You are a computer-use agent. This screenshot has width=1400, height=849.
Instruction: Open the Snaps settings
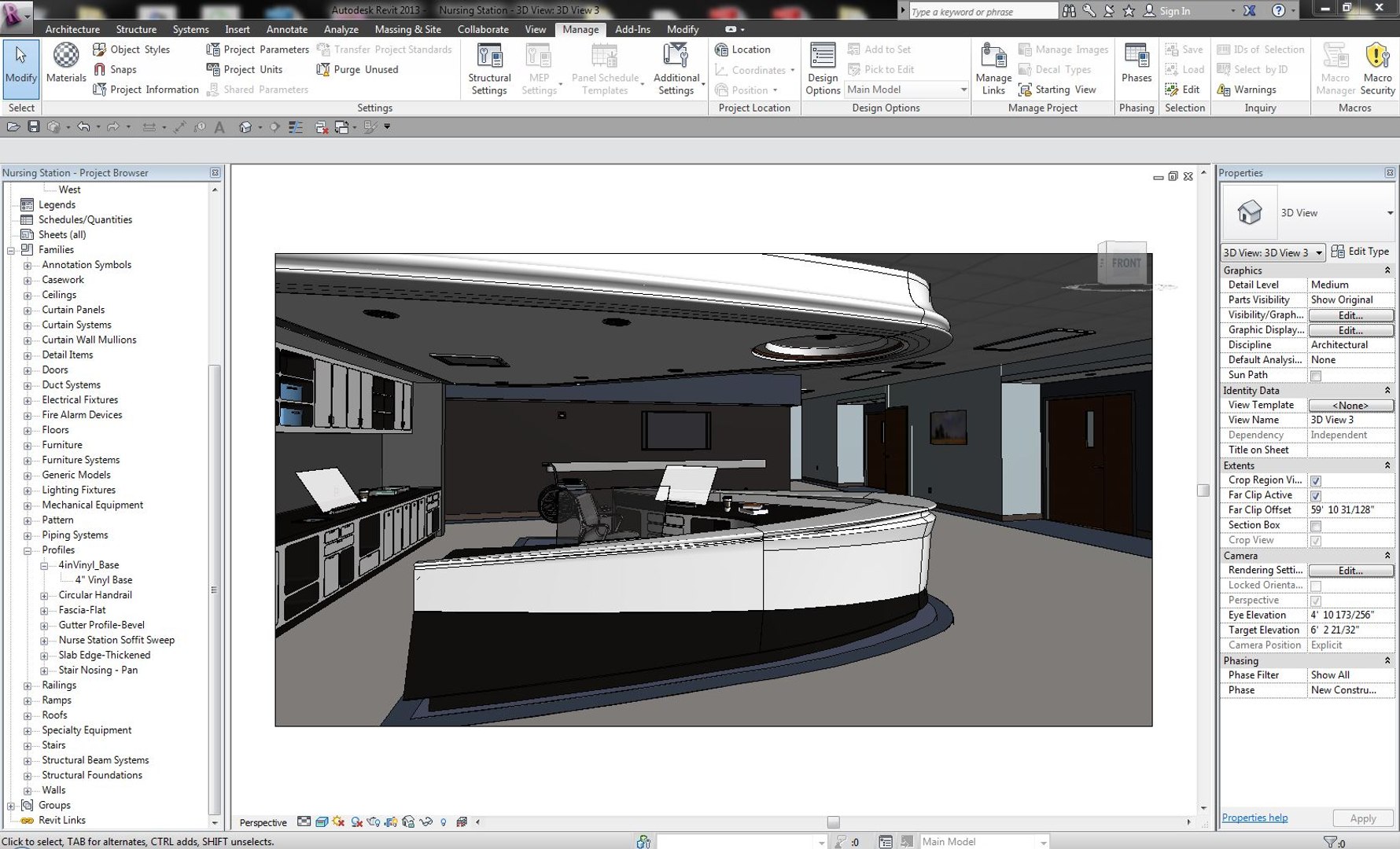[115, 69]
